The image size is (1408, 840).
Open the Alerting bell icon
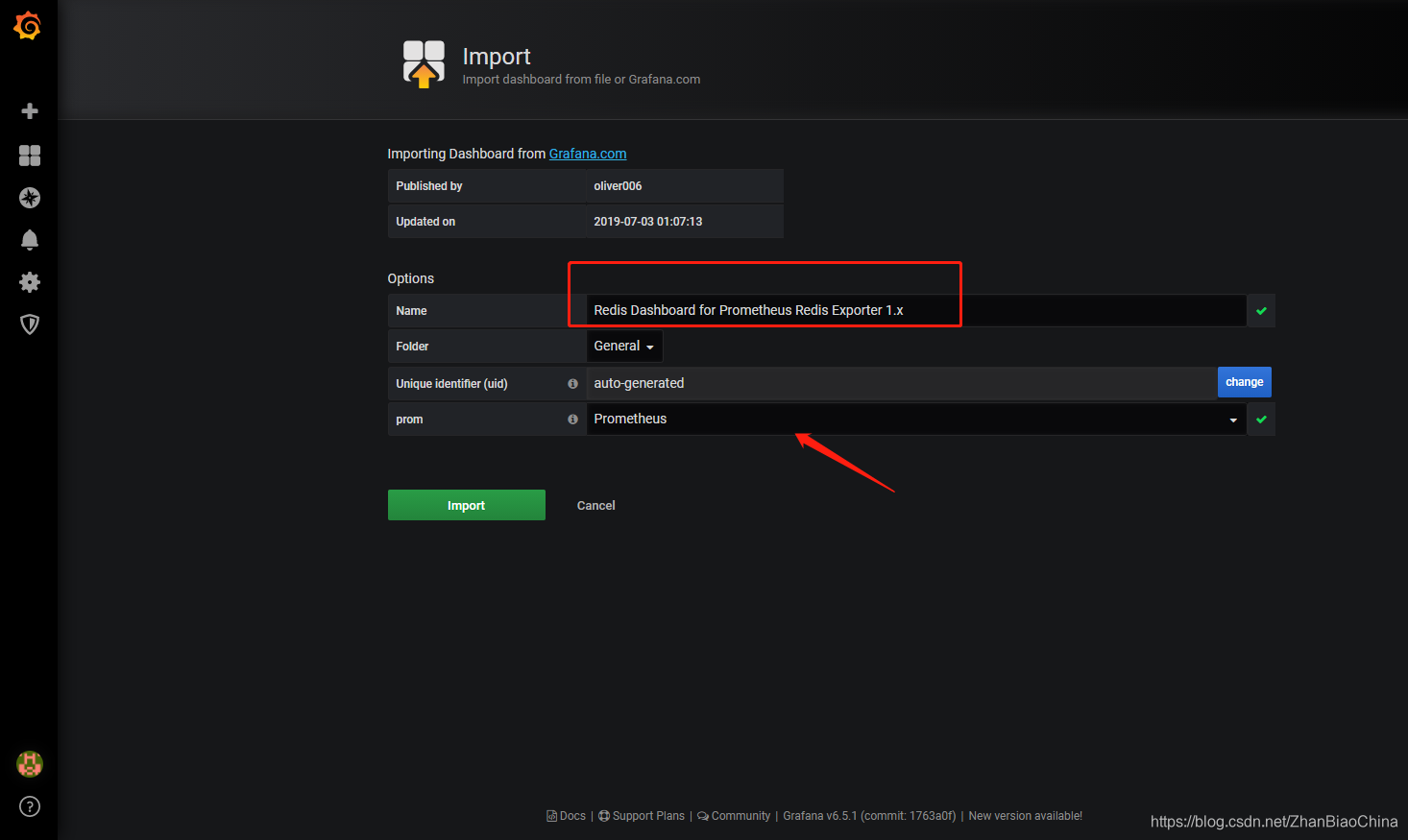[x=30, y=240]
